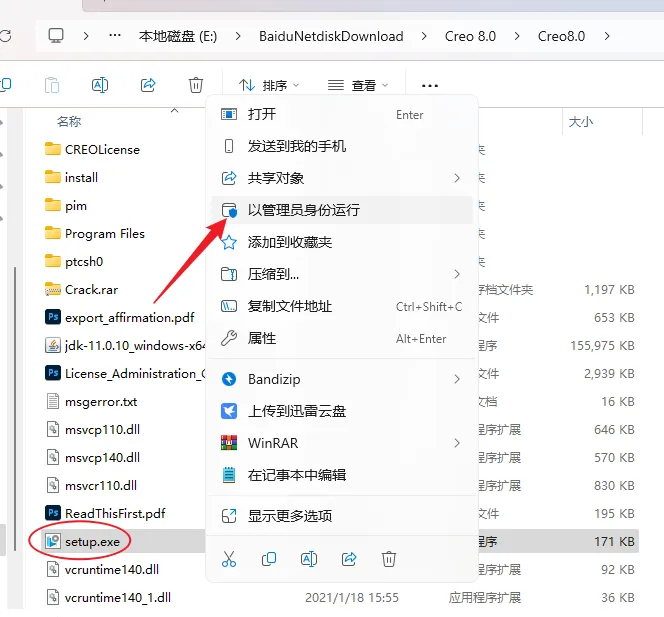664x617 pixels.
Task: Select the install folder
Action: point(81,178)
